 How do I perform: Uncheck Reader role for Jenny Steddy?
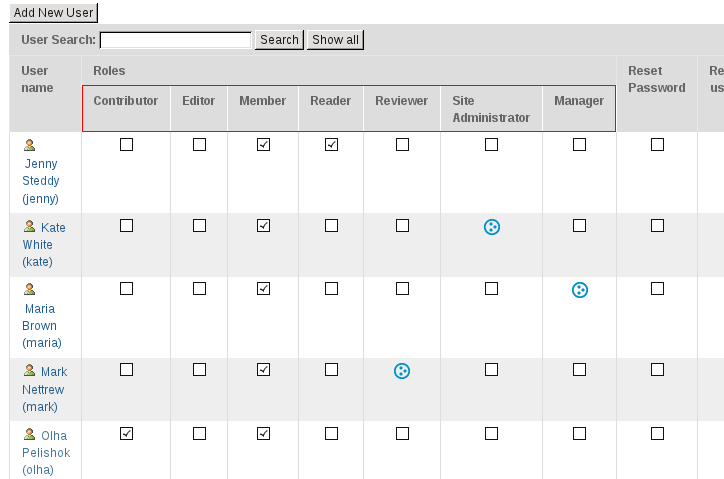click(x=332, y=145)
